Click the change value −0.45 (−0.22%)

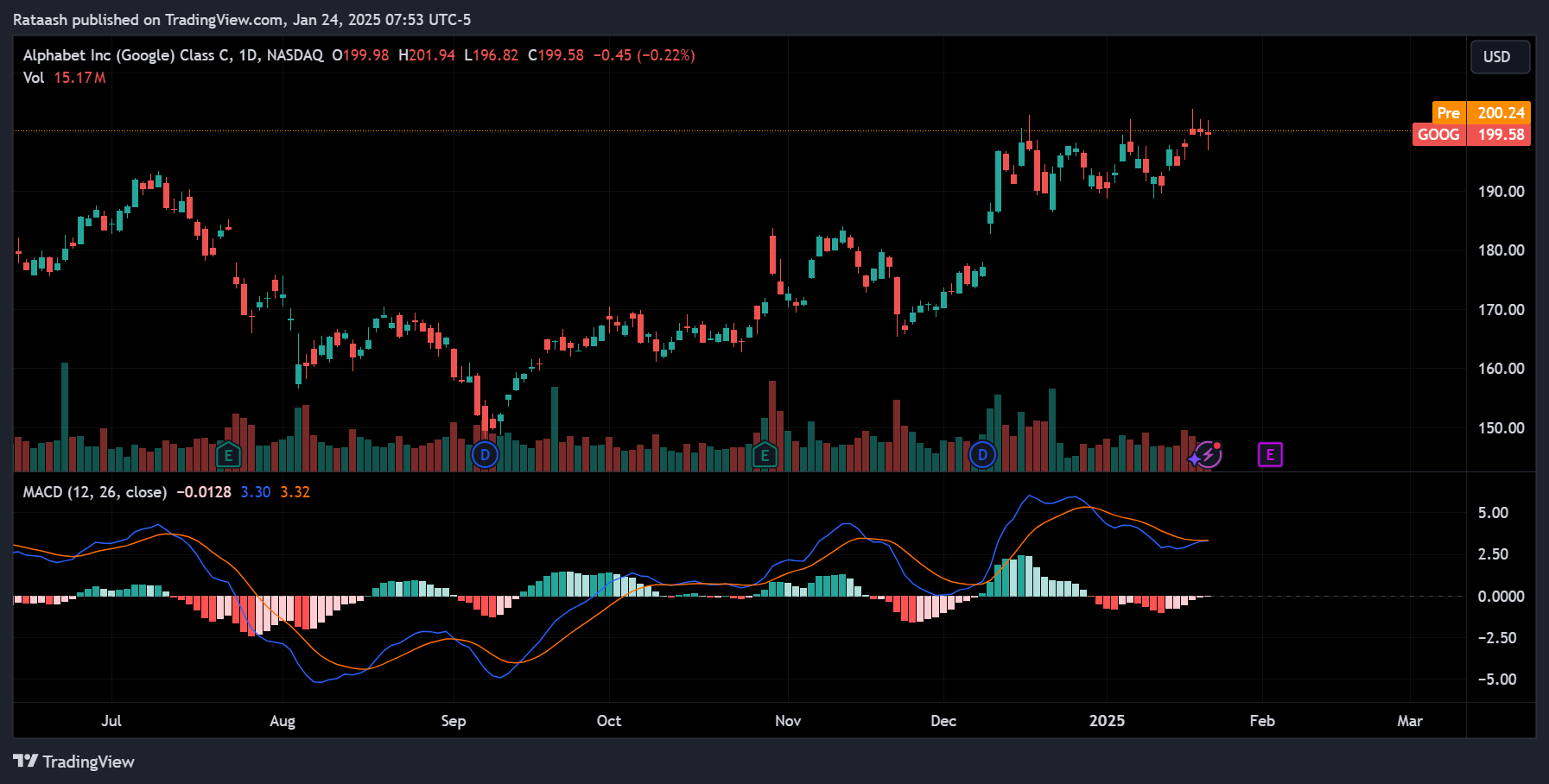(x=644, y=55)
